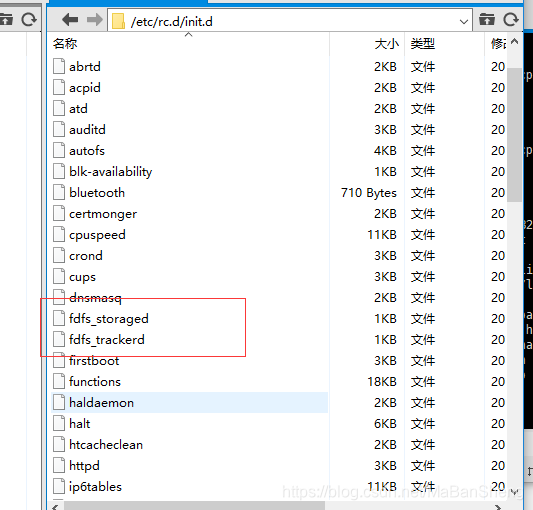Viewport: 533px width, 510px height.
Task: Click the 4KB size of autofs
Action: pos(385,151)
